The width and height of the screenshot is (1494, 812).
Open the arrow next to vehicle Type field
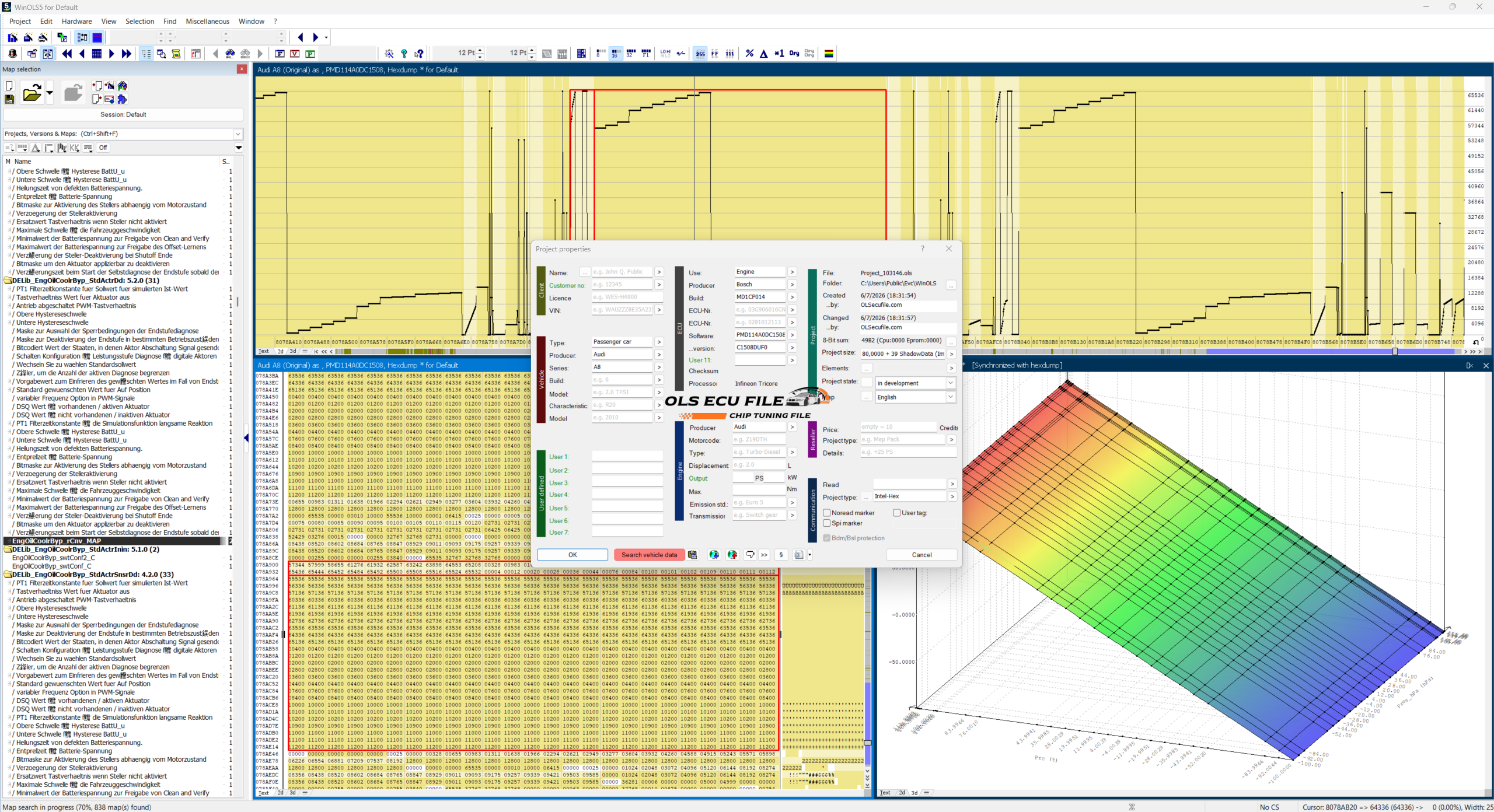(x=659, y=342)
